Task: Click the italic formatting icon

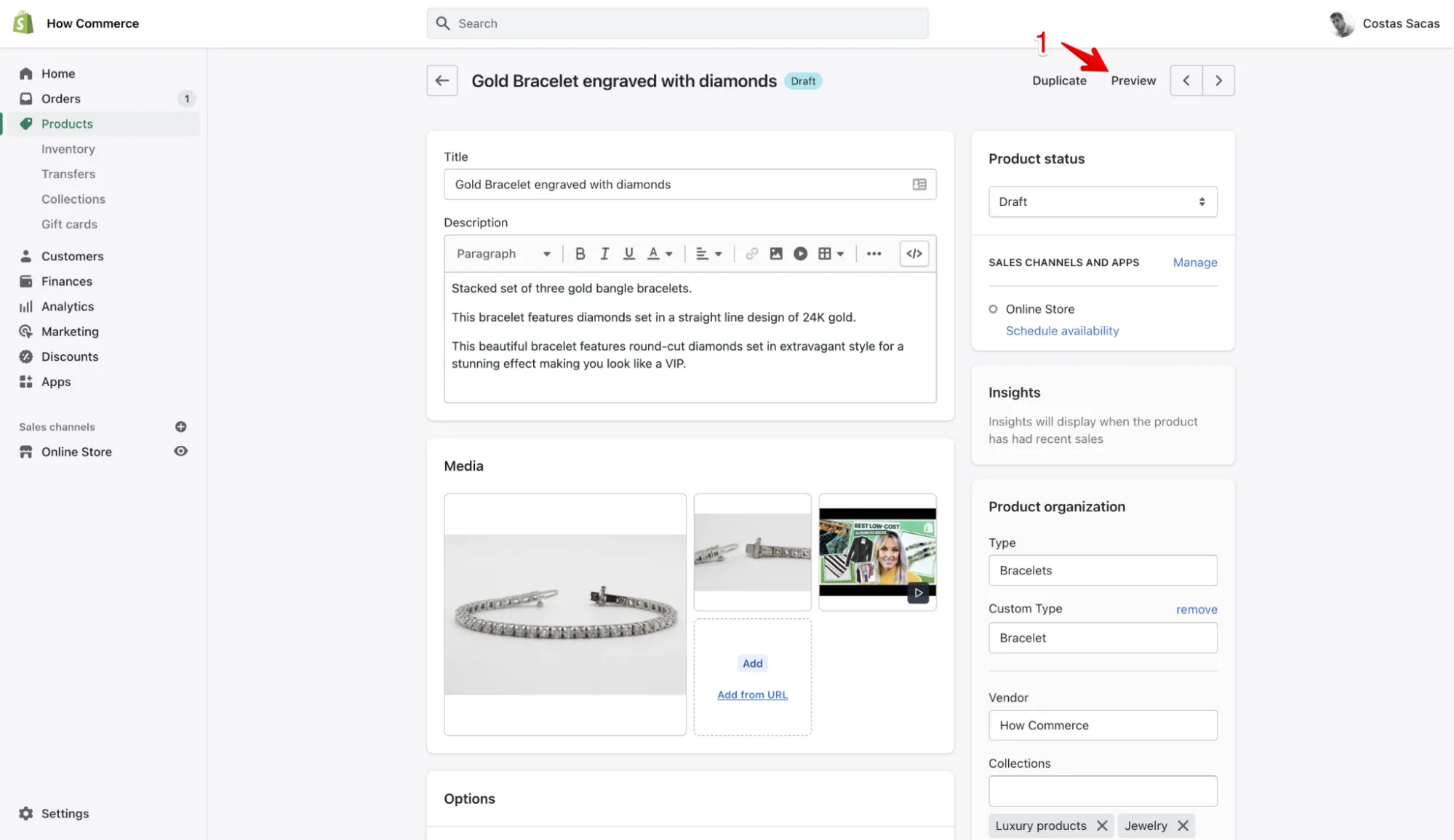Action: (x=603, y=253)
